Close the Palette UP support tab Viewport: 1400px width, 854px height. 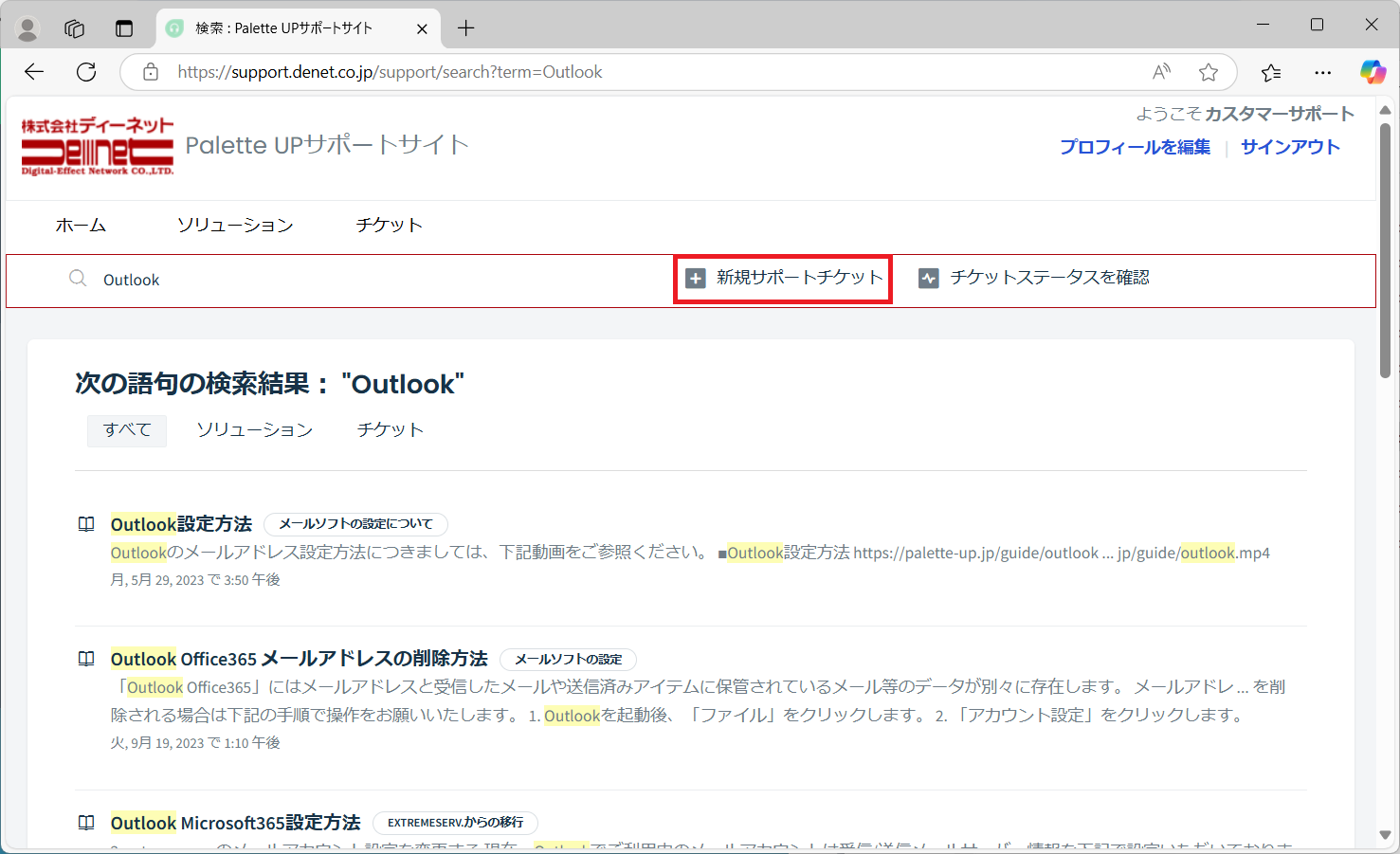coord(422,28)
